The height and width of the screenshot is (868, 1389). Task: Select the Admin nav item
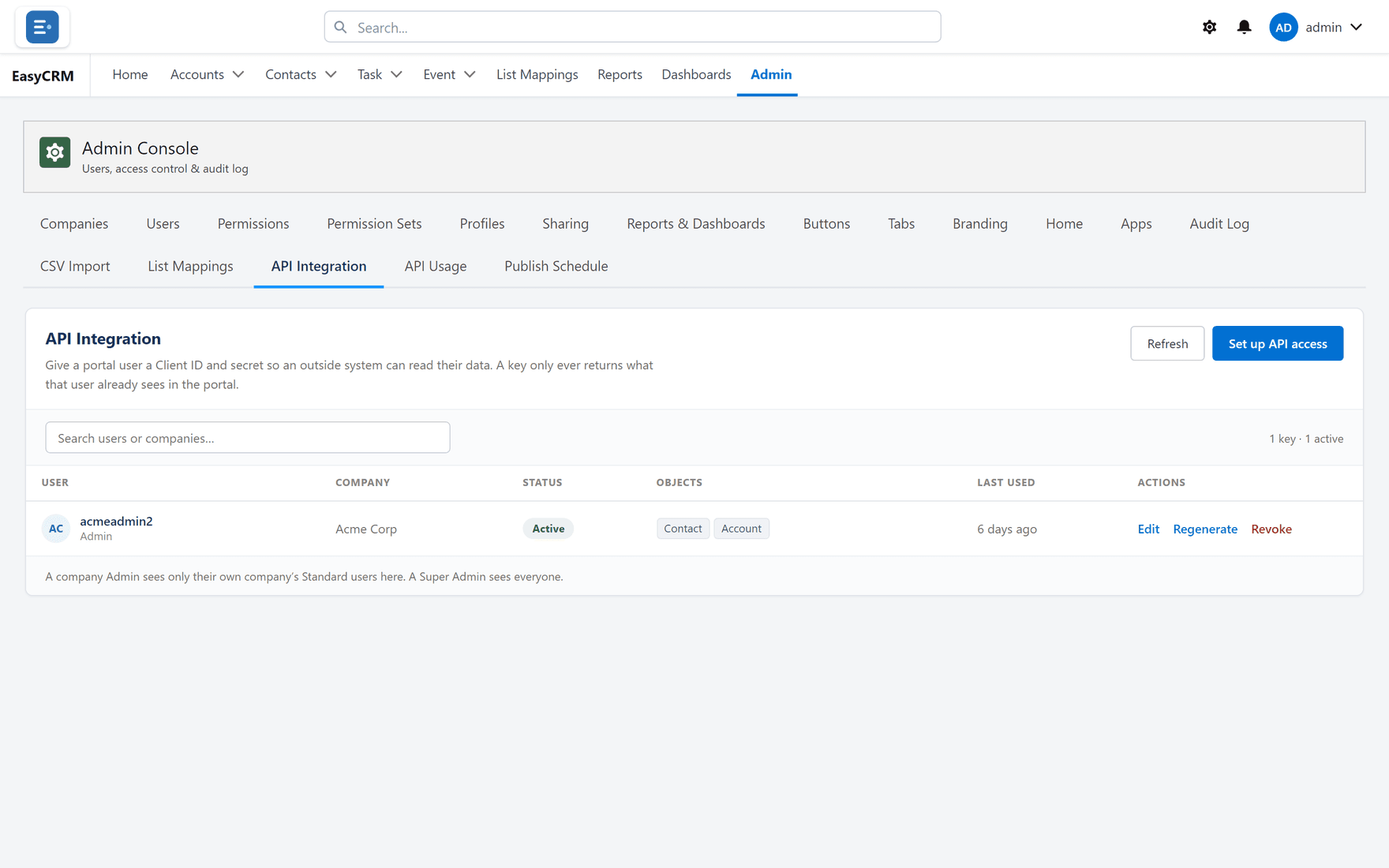tap(770, 74)
